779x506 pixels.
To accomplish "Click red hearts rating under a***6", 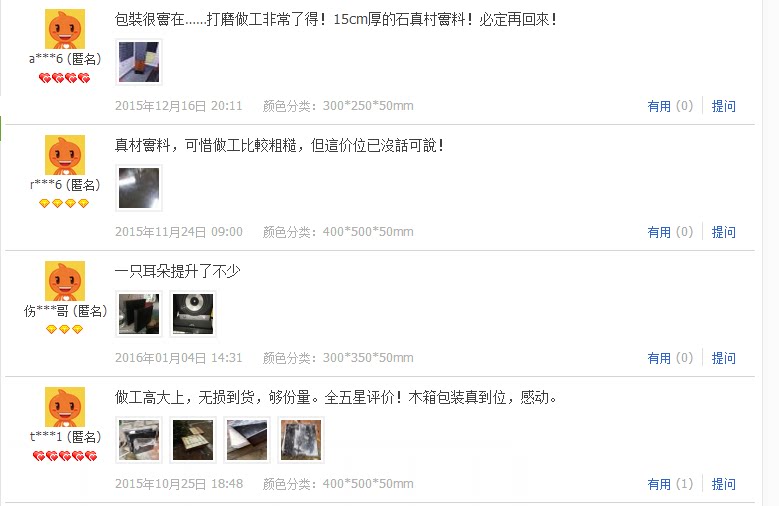I will pos(65,78).
